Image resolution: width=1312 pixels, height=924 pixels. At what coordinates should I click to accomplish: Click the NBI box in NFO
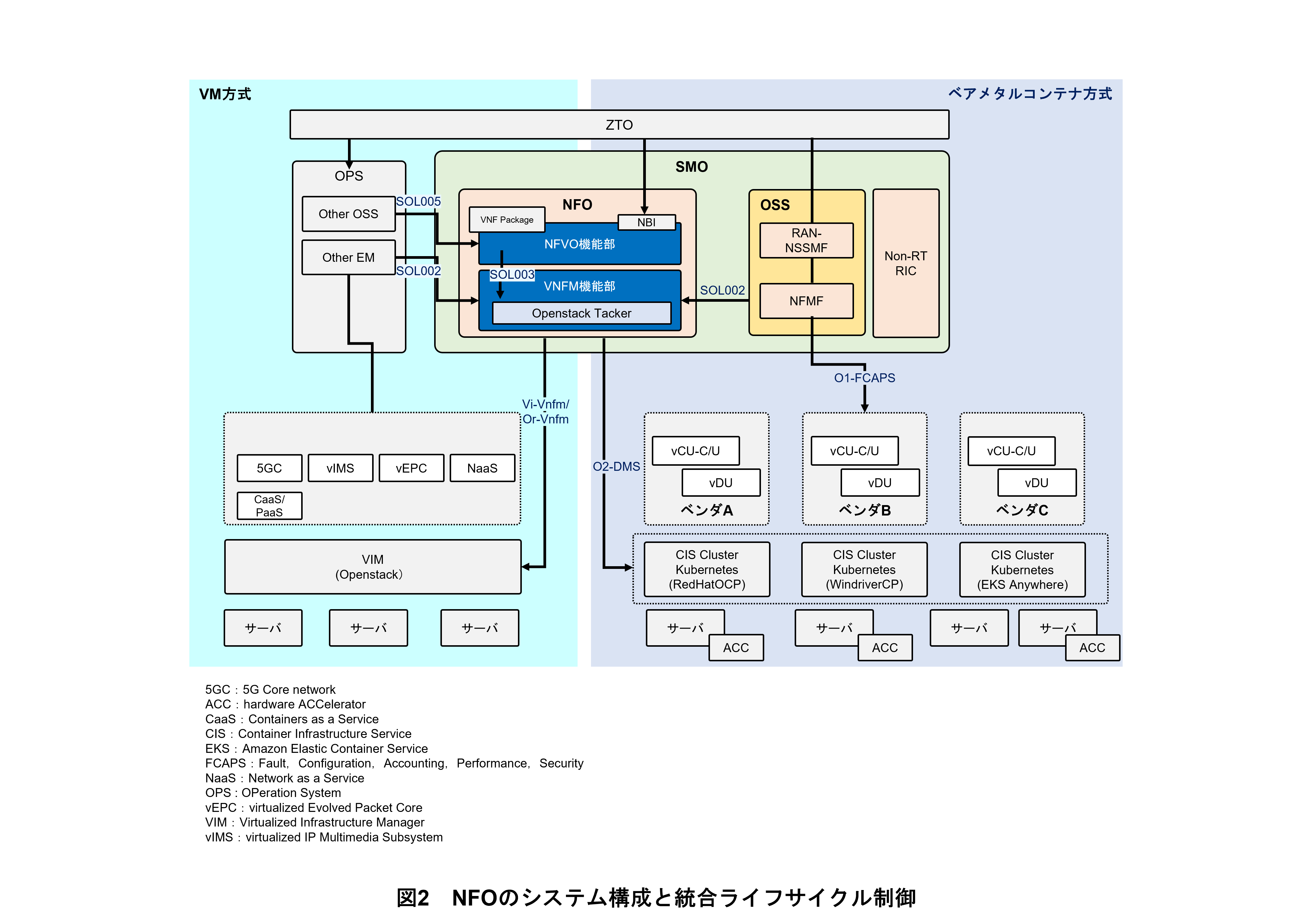coord(646,222)
